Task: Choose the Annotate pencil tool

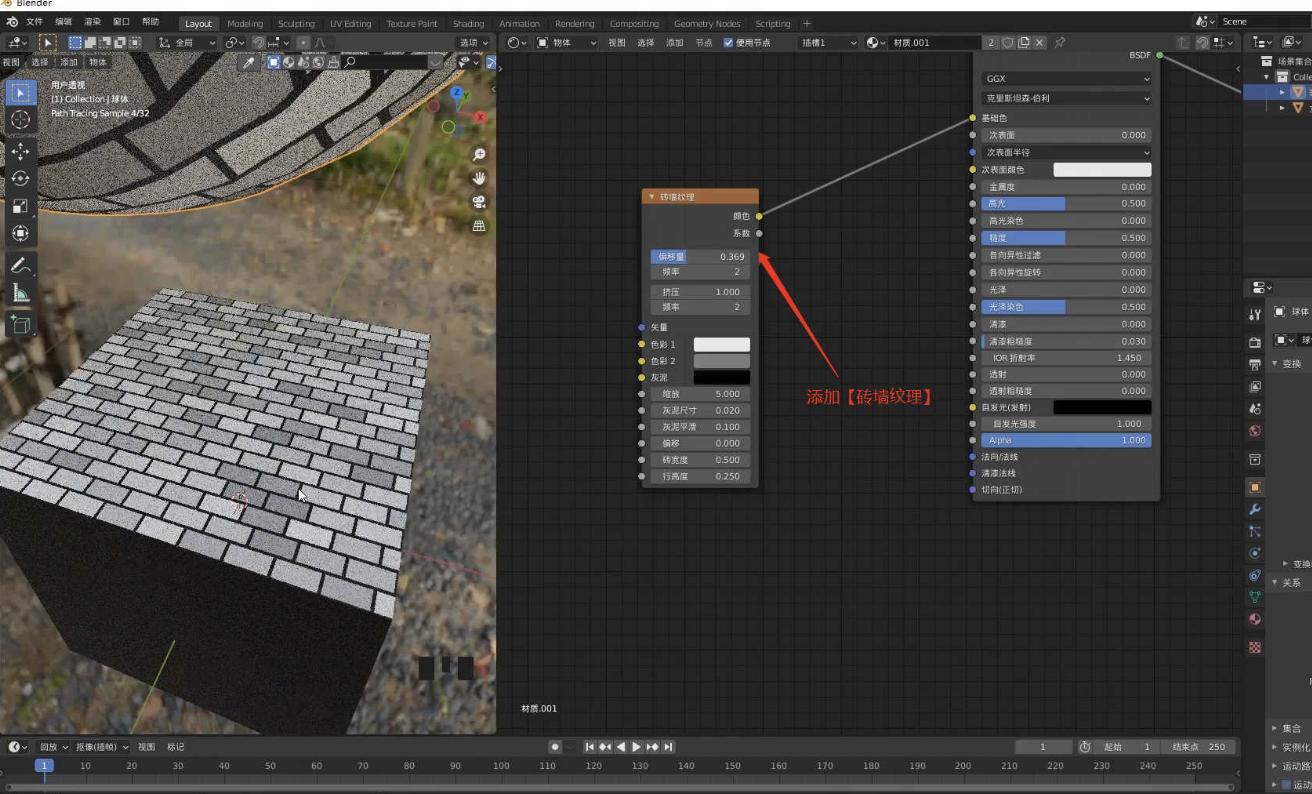Action: tap(20, 265)
